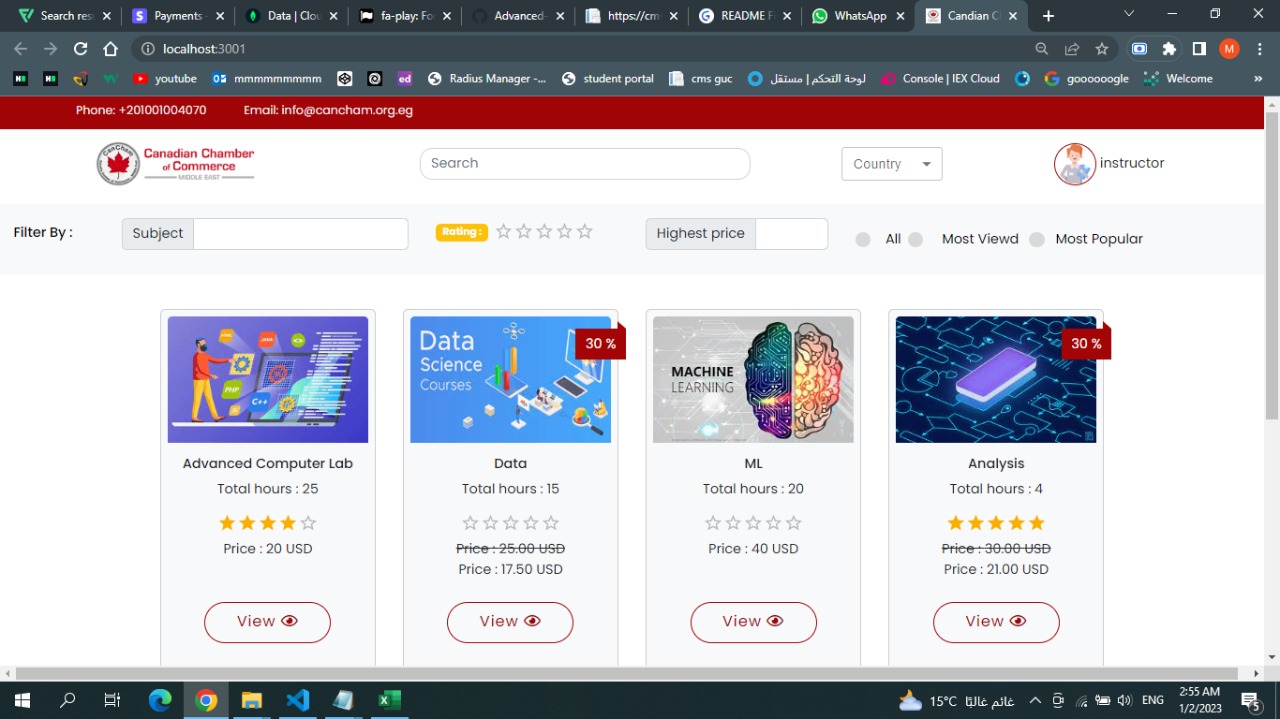Switch to WhatsApp tab

coord(859,16)
